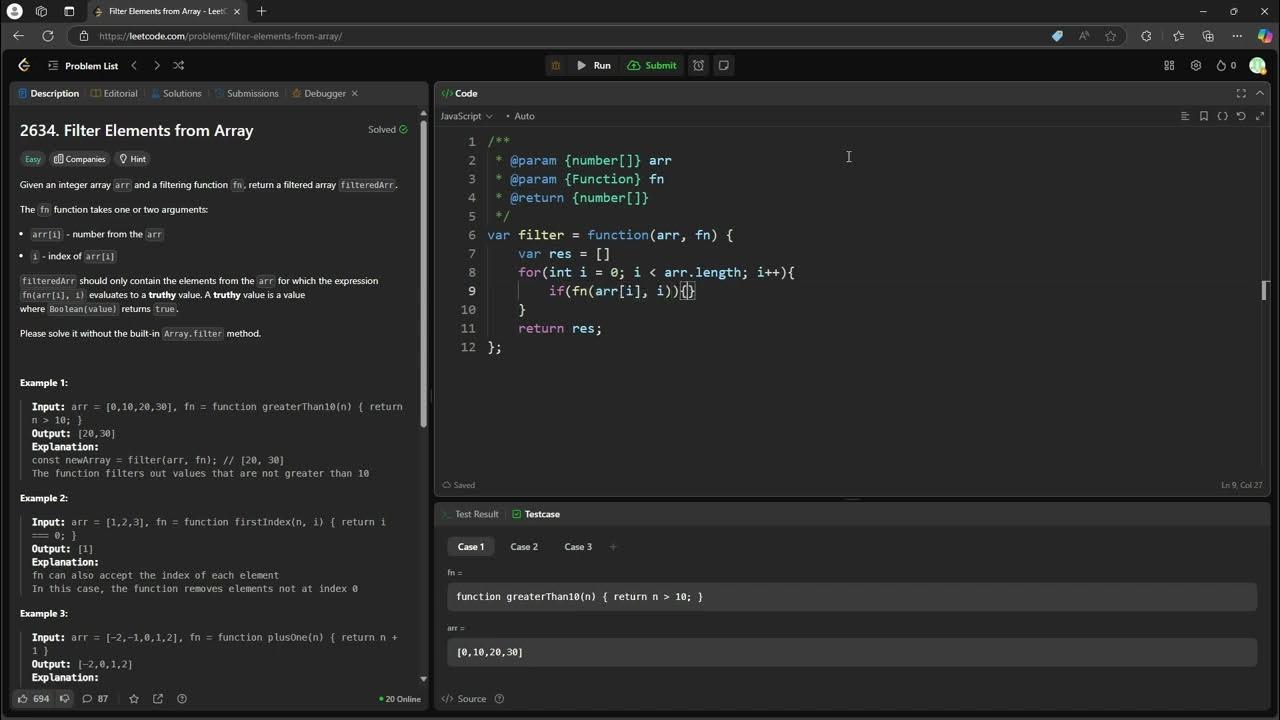This screenshot has width=1280, height=720.
Task: Click the streak flame counter
Action: pyautogui.click(x=1226, y=65)
